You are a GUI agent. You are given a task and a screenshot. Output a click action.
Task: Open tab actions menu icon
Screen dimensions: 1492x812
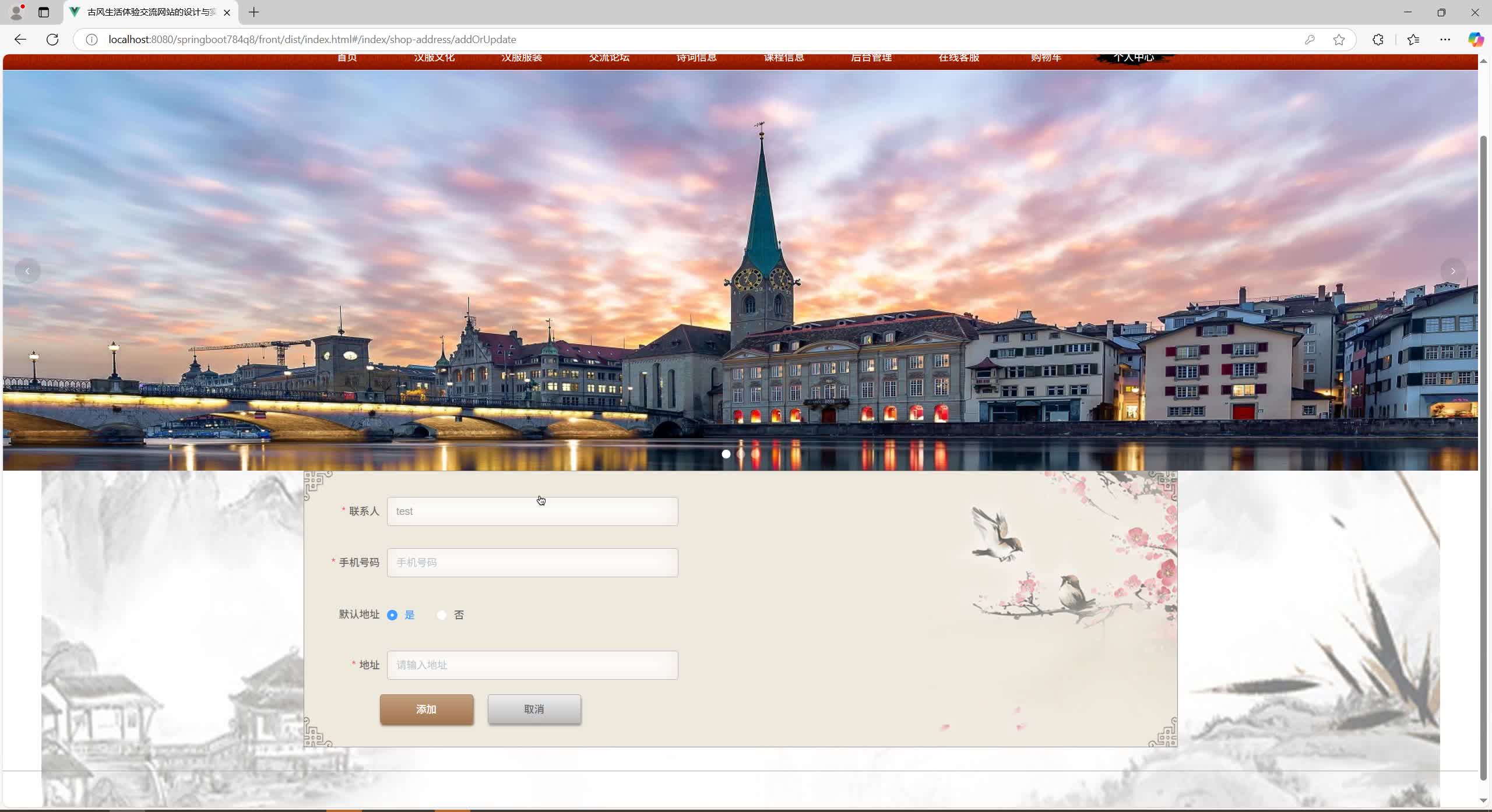(44, 12)
